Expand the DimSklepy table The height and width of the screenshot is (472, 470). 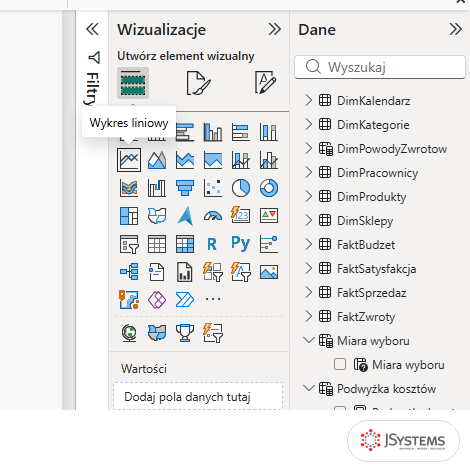pos(309,220)
